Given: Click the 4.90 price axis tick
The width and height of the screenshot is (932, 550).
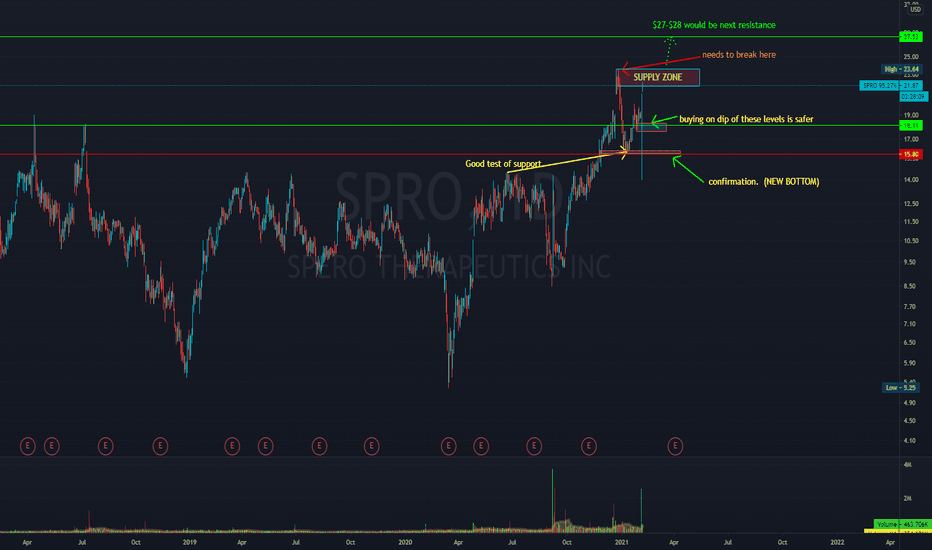Looking at the screenshot, I should click(x=910, y=403).
